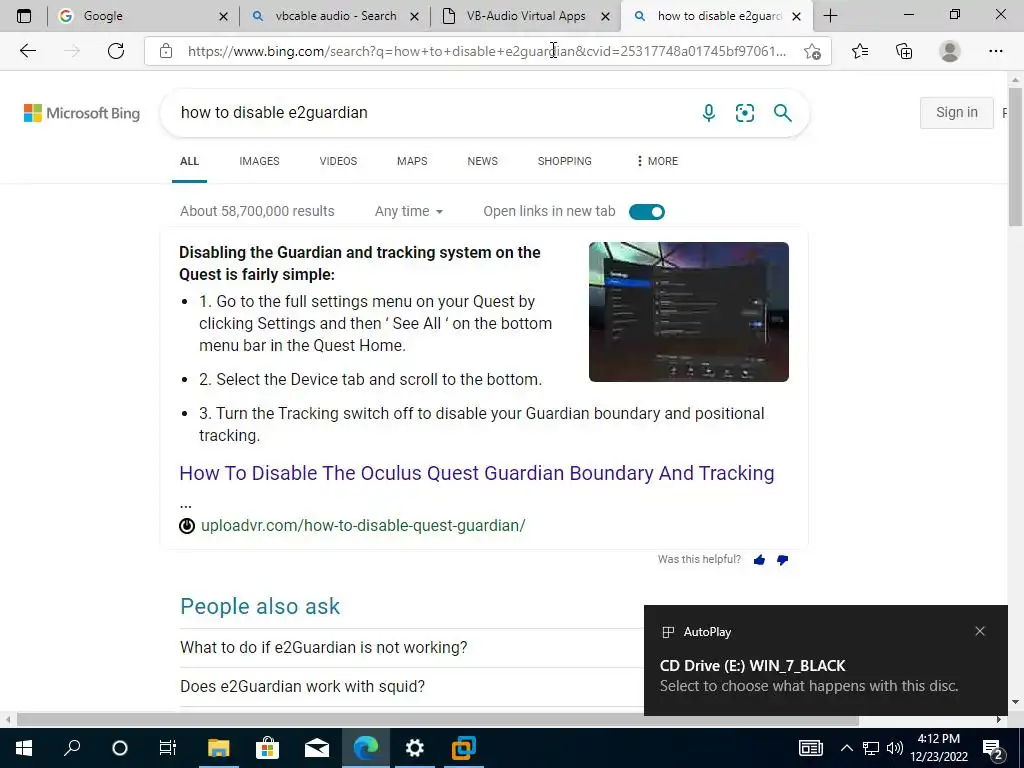1024x768 pixels.
Task: Submit the Bing search magnifier
Action: [782, 113]
